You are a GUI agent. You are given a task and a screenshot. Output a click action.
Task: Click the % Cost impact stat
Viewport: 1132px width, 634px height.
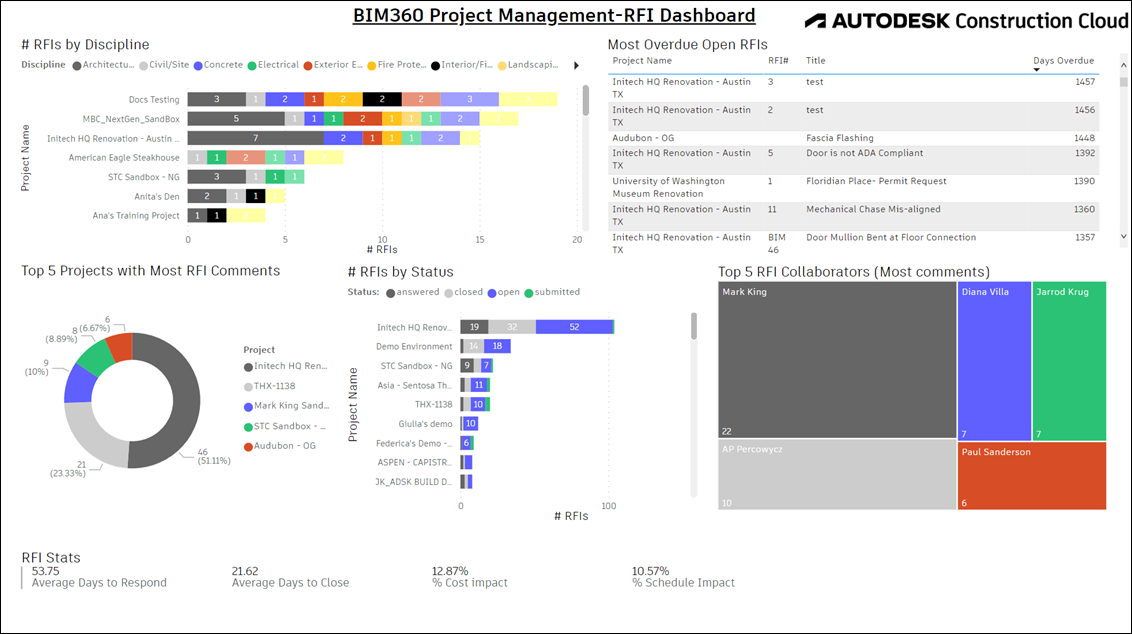(469, 577)
